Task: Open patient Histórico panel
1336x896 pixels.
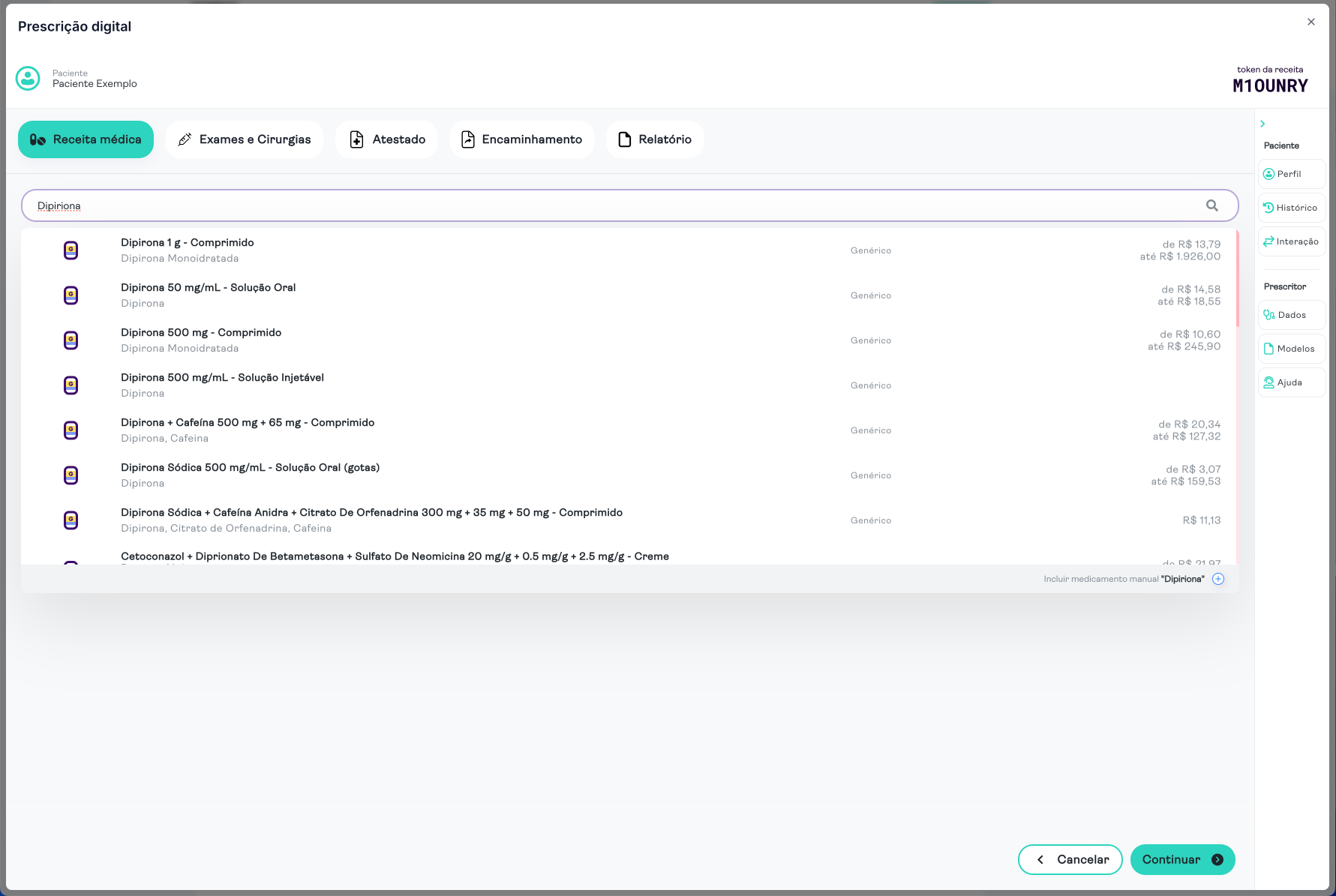Action: click(x=1291, y=208)
